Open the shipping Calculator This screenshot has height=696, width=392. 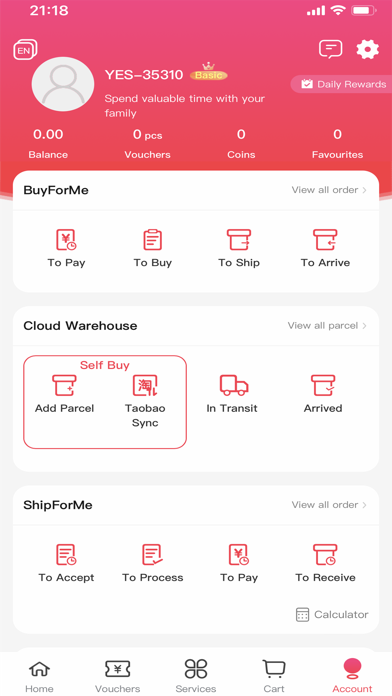[x=332, y=615]
